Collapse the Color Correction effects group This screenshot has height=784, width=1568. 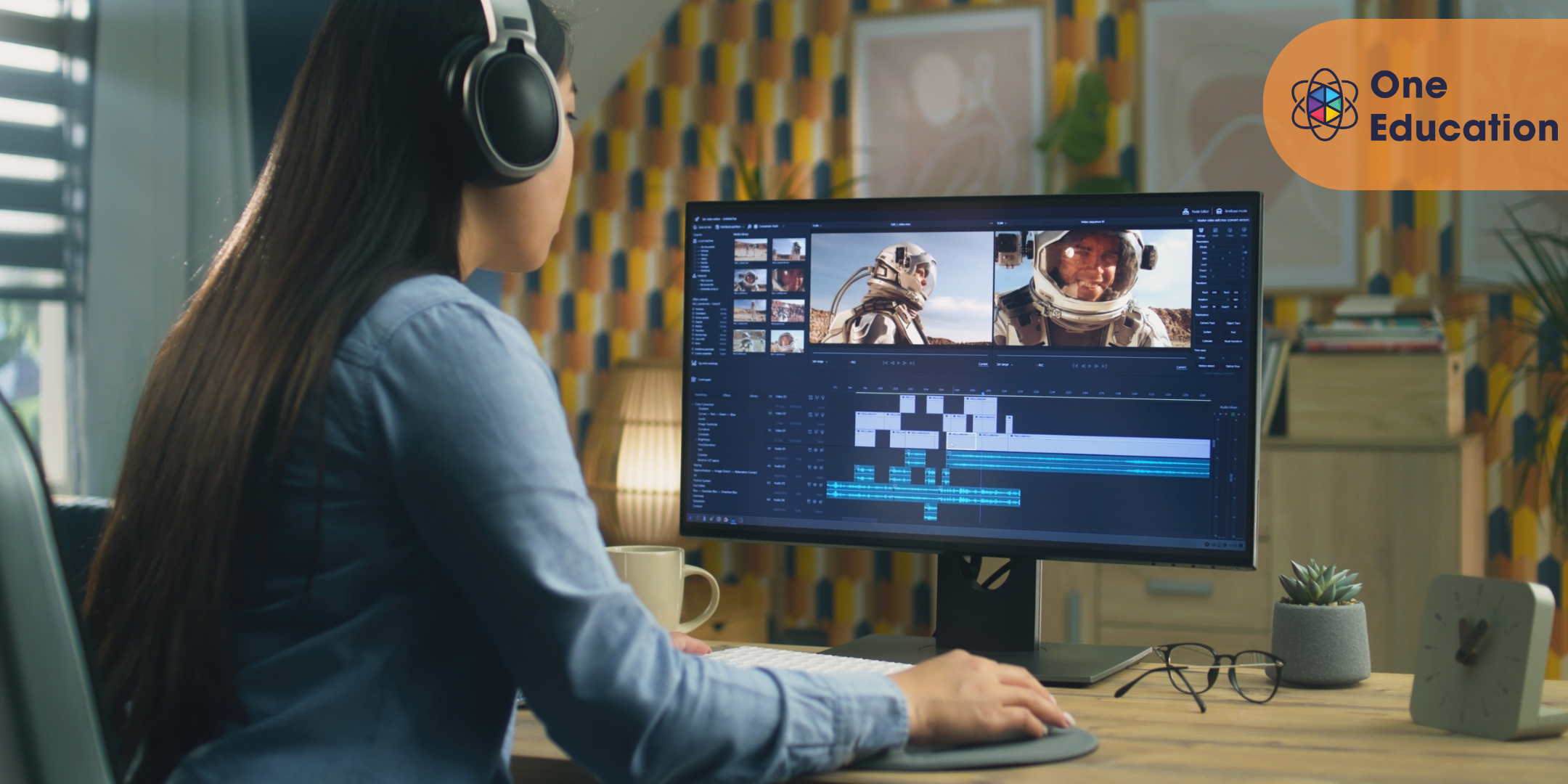click(703, 404)
